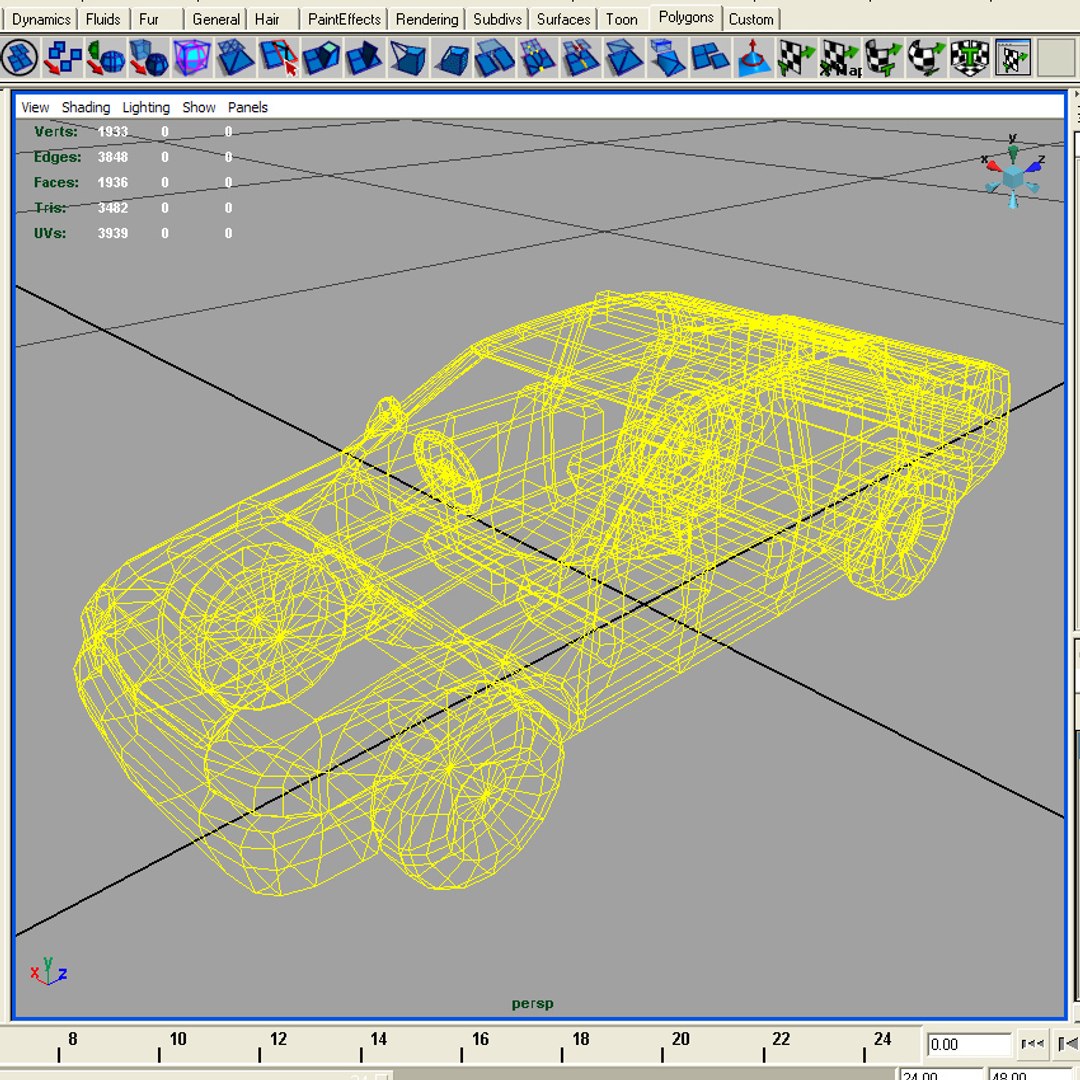Click the step back playback button
The image size is (1080, 1080).
(1067, 1044)
